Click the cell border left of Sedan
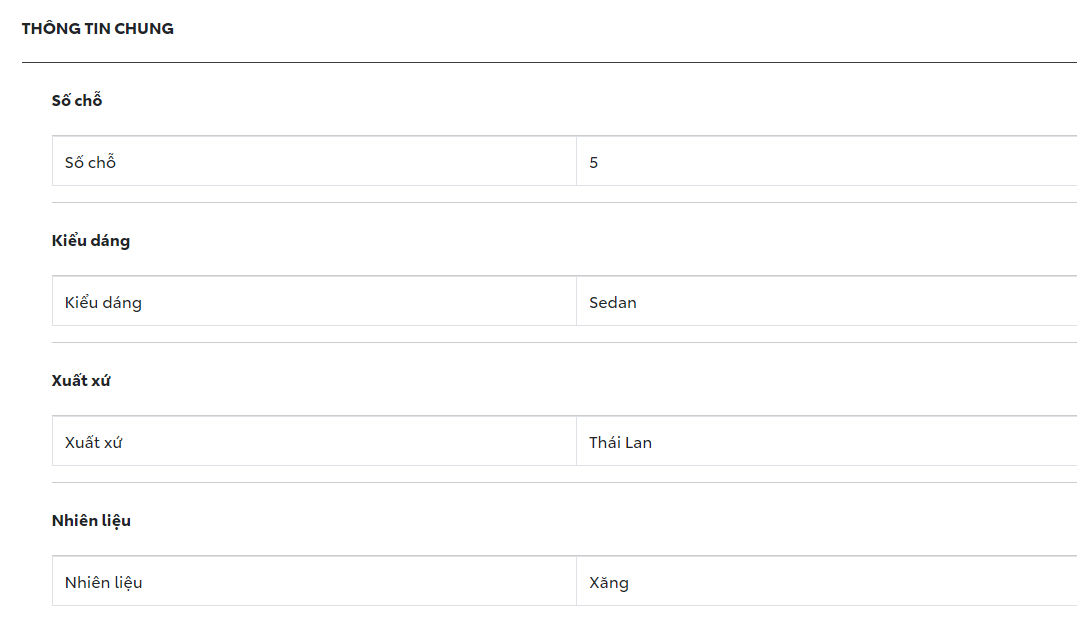 [576, 301]
